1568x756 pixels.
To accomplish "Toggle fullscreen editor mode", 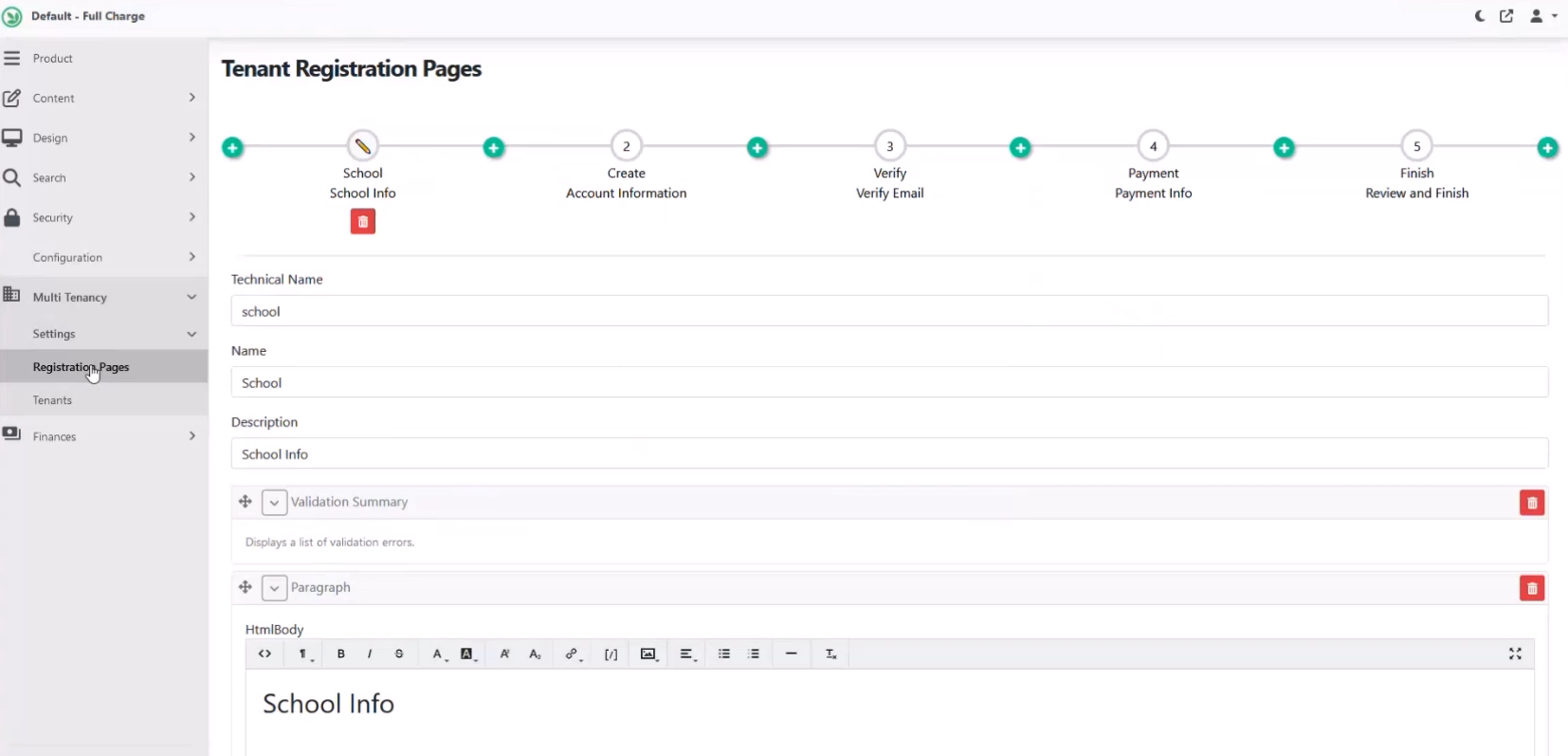I will coord(1515,655).
